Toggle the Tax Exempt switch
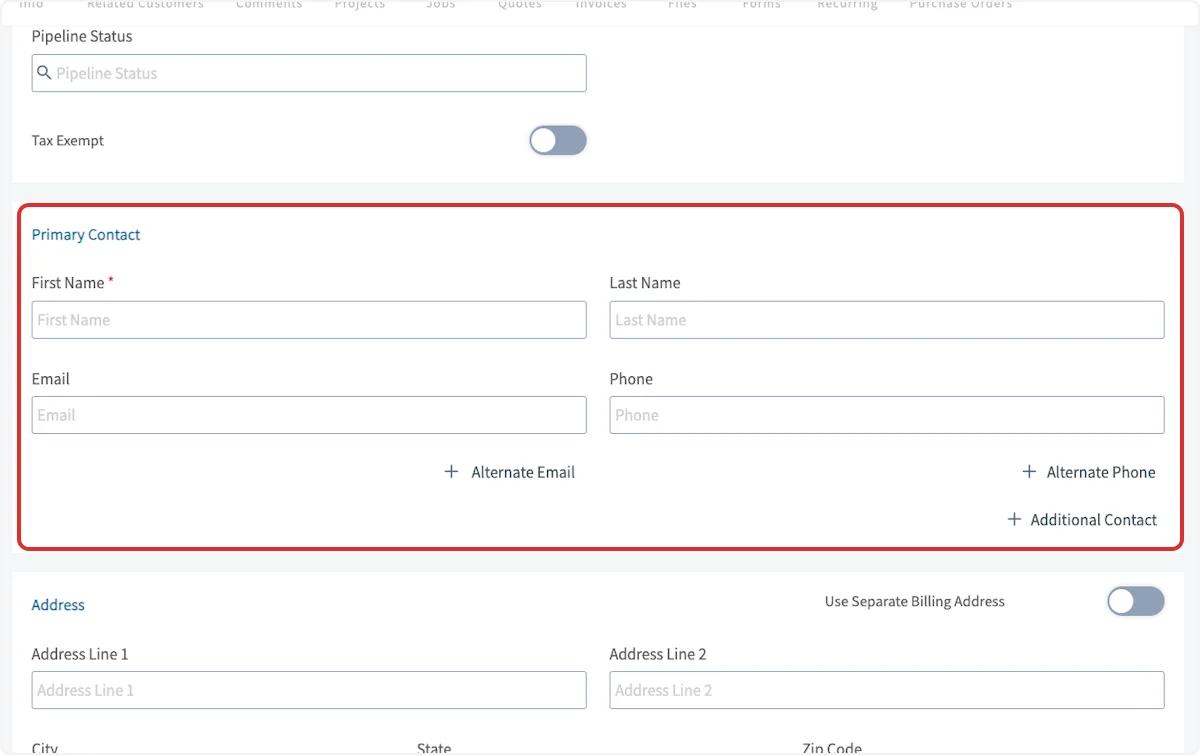The height and width of the screenshot is (755, 1200). coord(558,141)
